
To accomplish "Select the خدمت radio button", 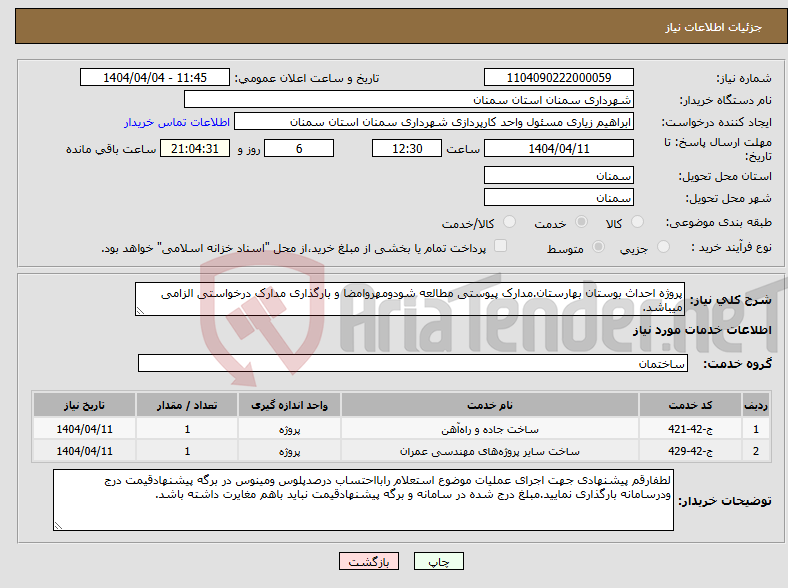I will 581,222.
